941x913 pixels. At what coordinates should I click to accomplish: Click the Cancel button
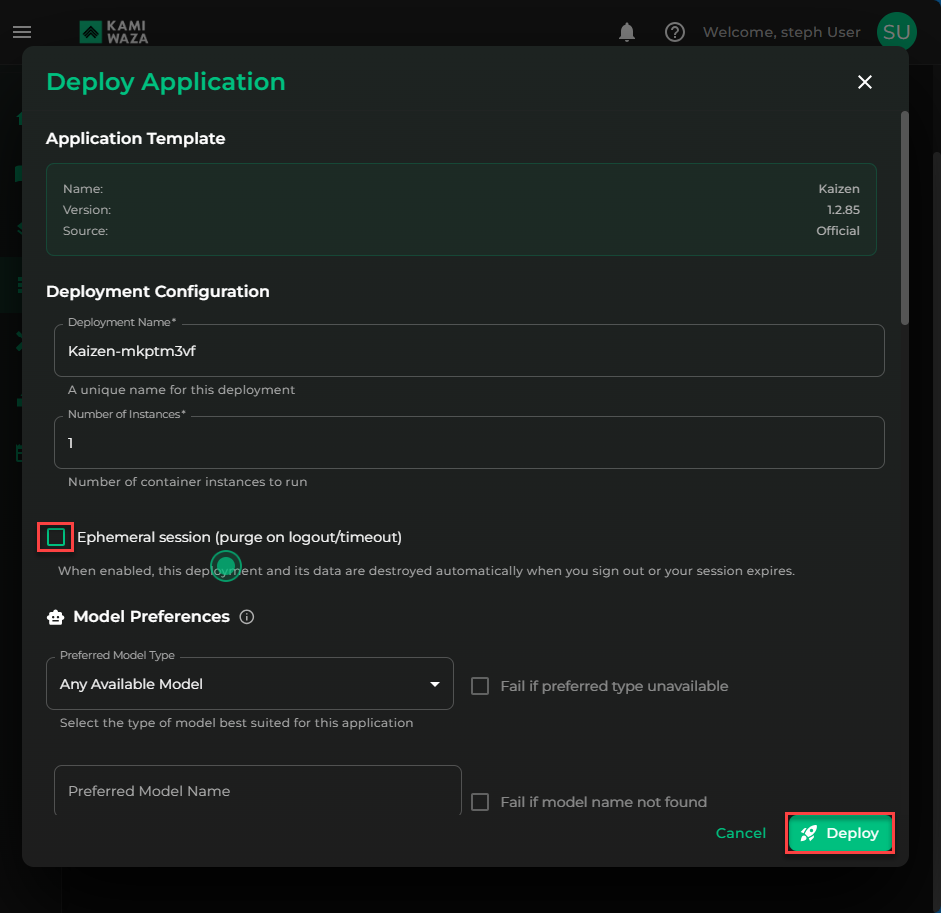click(x=741, y=833)
